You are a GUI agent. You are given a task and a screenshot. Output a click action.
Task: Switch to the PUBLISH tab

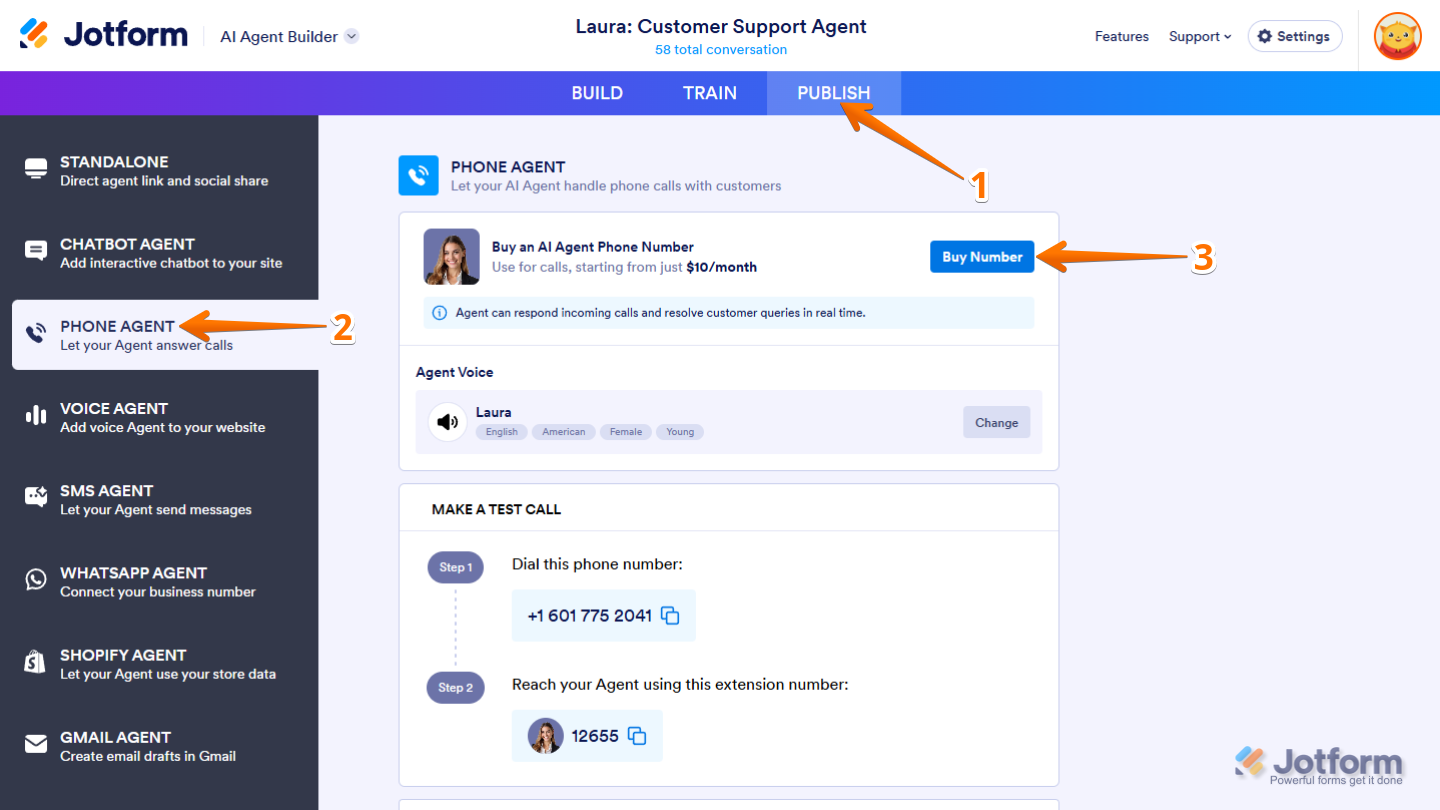[x=834, y=93]
